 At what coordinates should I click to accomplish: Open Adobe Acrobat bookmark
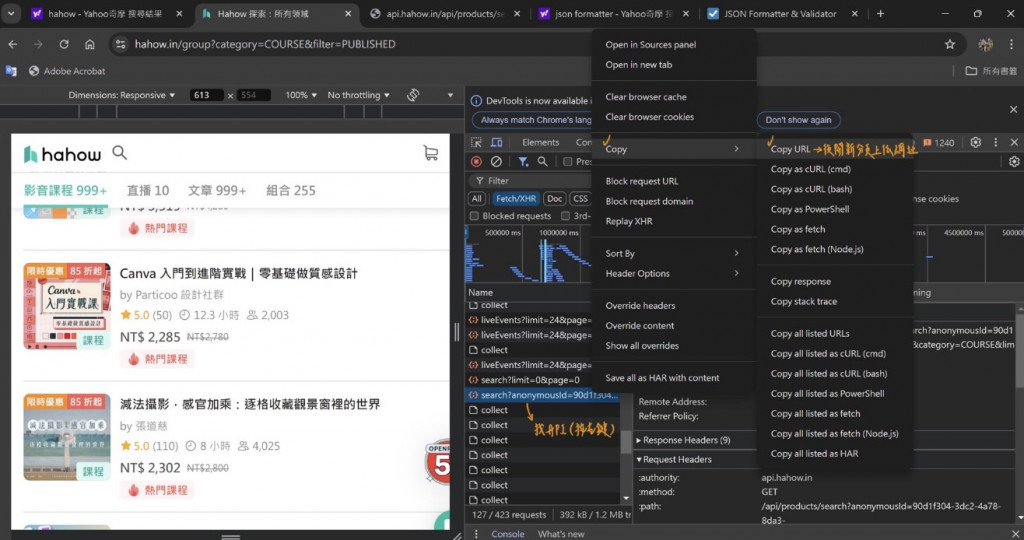(x=67, y=71)
